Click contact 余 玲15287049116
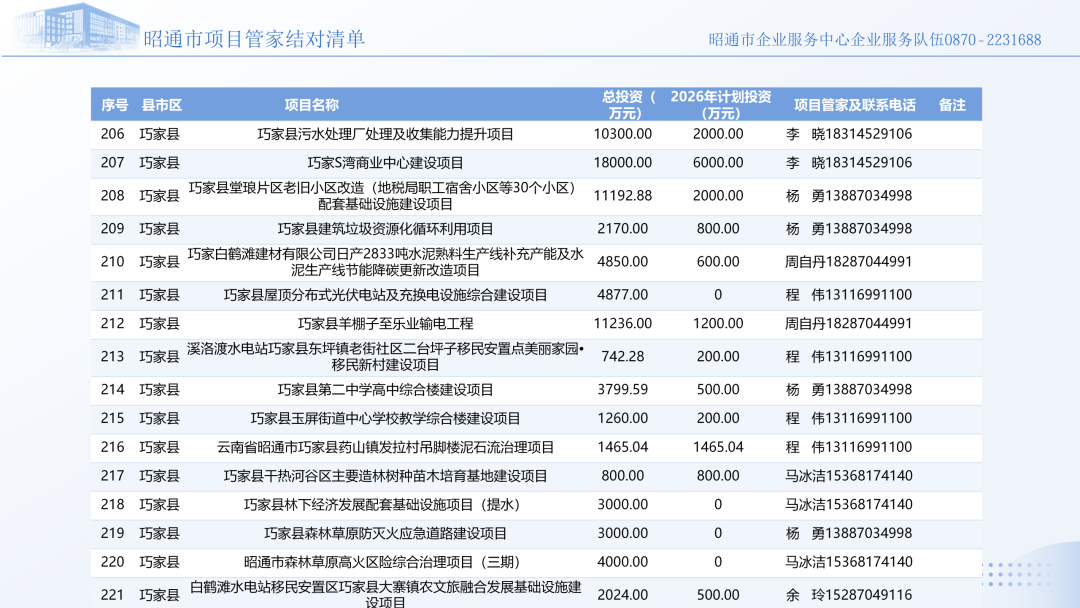The image size is (1080, 608). point(849,596)
